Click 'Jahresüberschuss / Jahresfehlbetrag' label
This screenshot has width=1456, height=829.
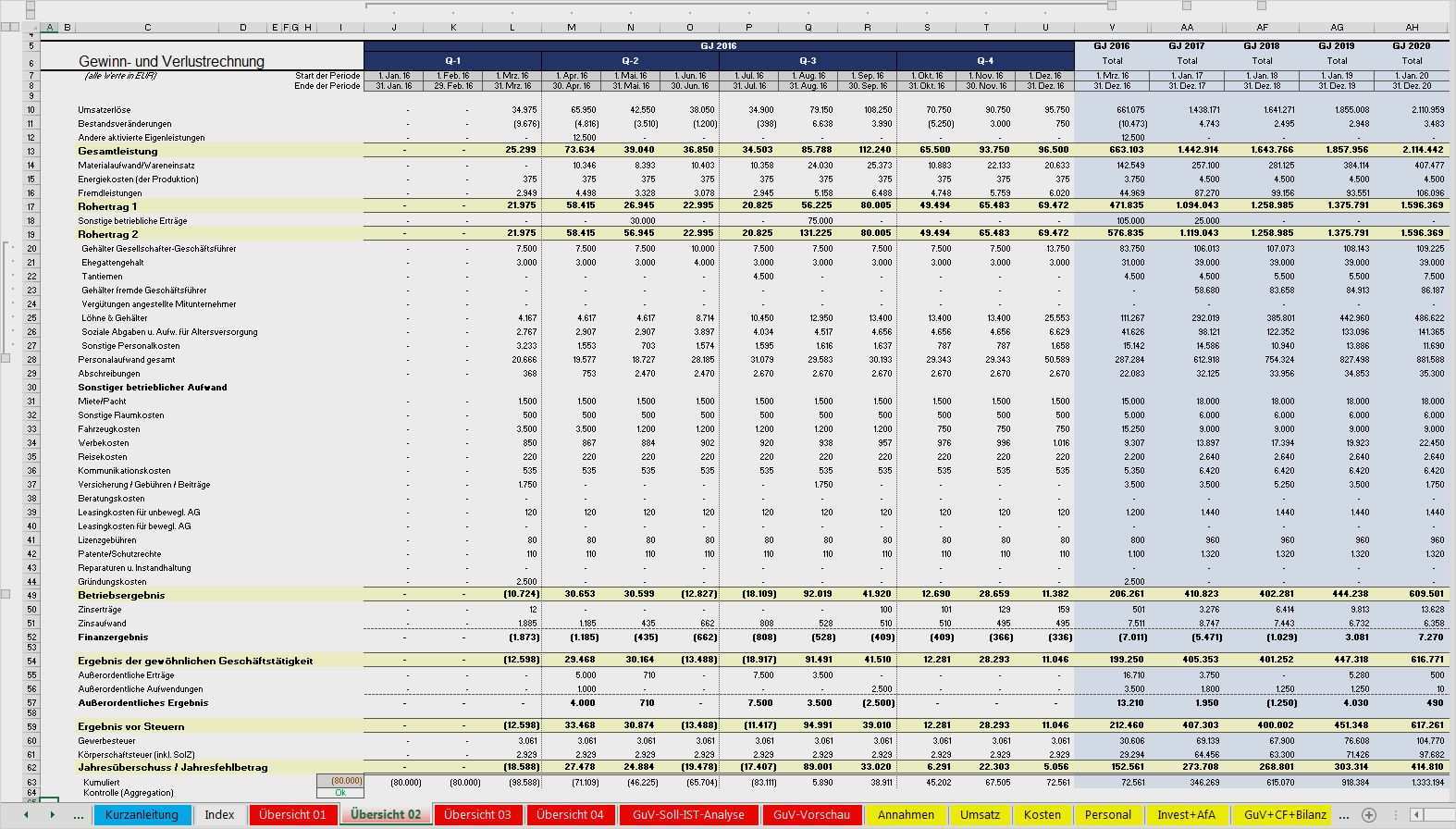pos(173,767)
